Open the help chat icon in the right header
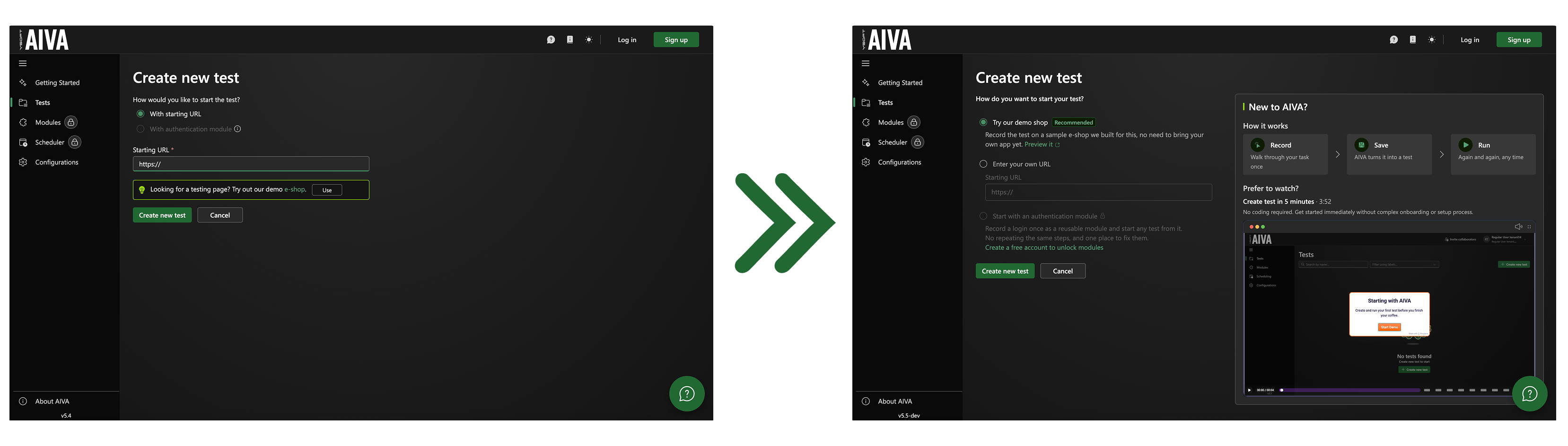 pyautogui.click(x=1394, y=40)
